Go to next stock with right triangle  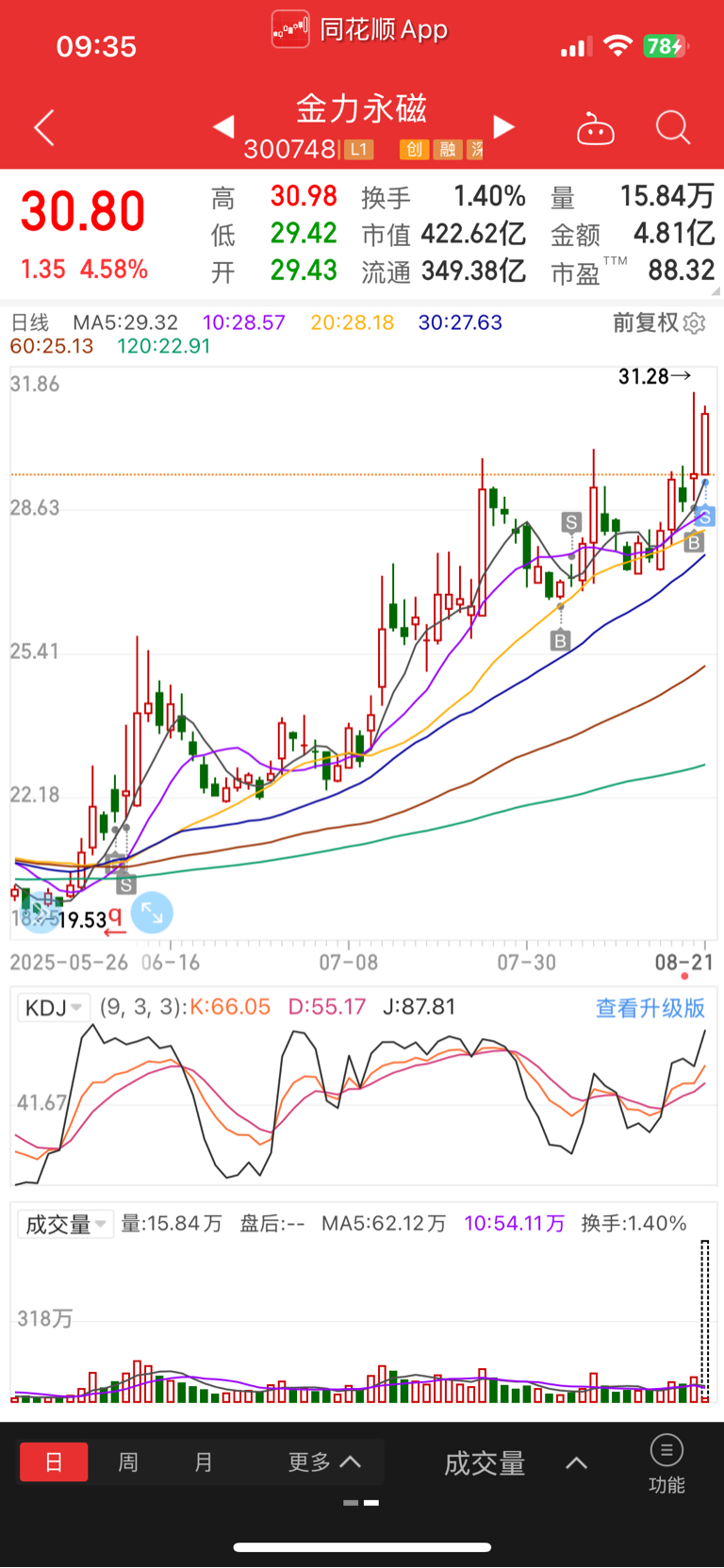pos(504,126)
